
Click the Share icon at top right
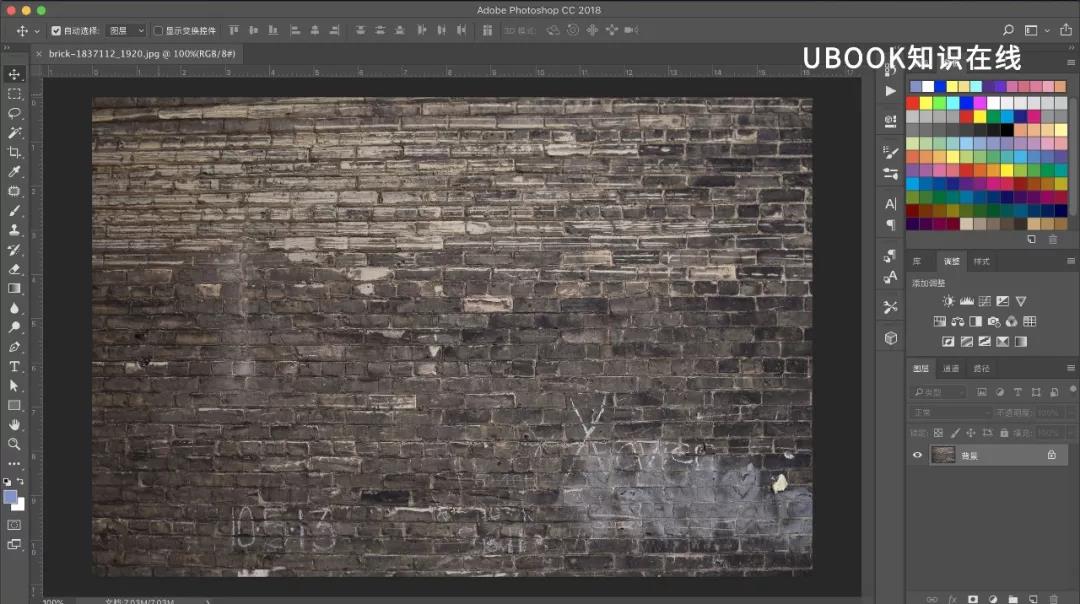pyautogui.click(x=1066, y=30)
